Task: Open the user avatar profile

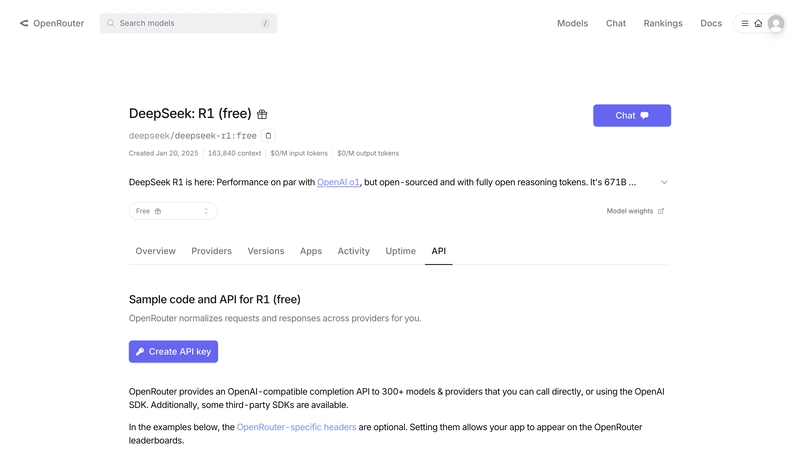Action: 776,23
